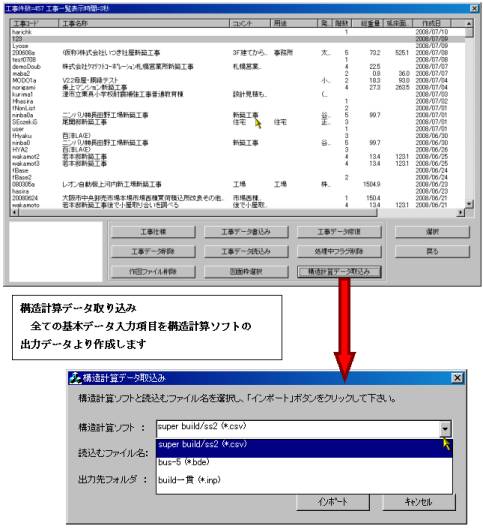
Task: Click the 工事データ読込み button
Action: (246, 251)
